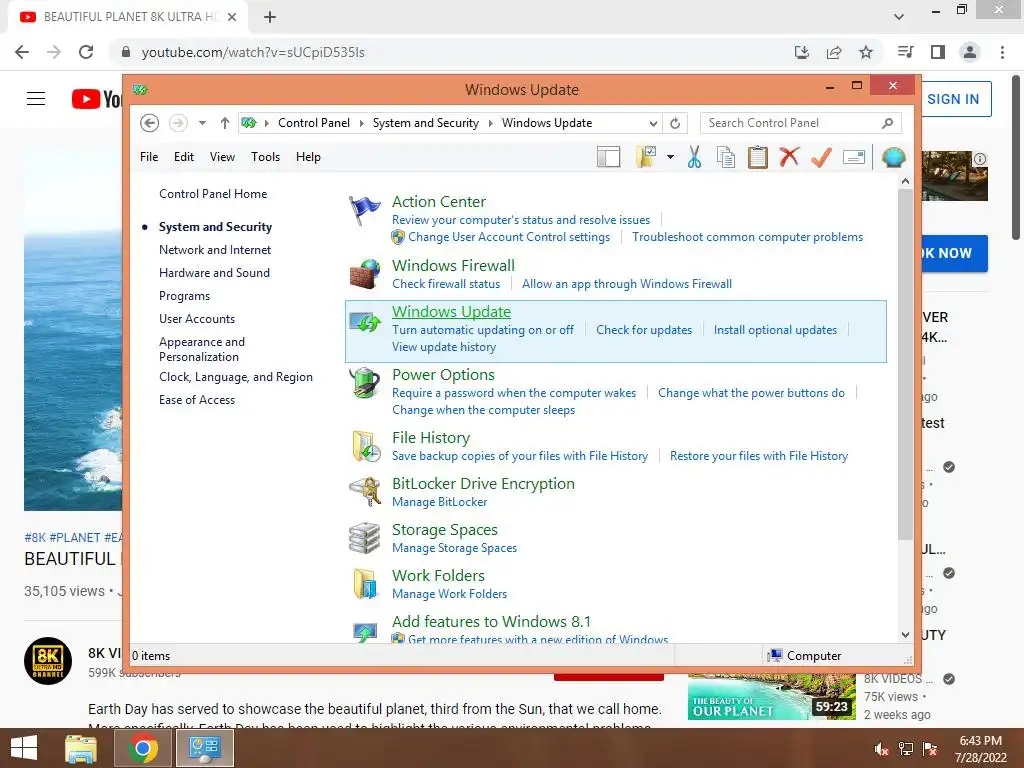This screenshot has height=768, width=1024.
Task: Bookmark this page with star icon
Action: 866,52
